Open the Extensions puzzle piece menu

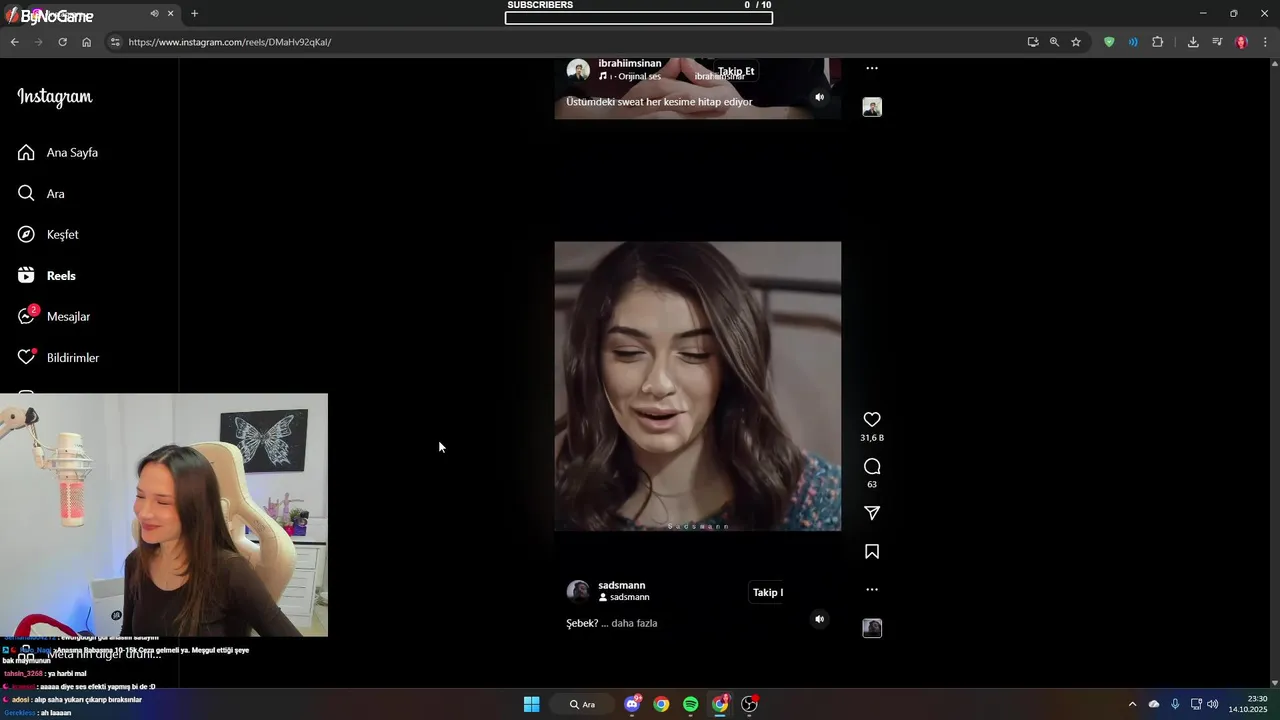point(1158,42)
